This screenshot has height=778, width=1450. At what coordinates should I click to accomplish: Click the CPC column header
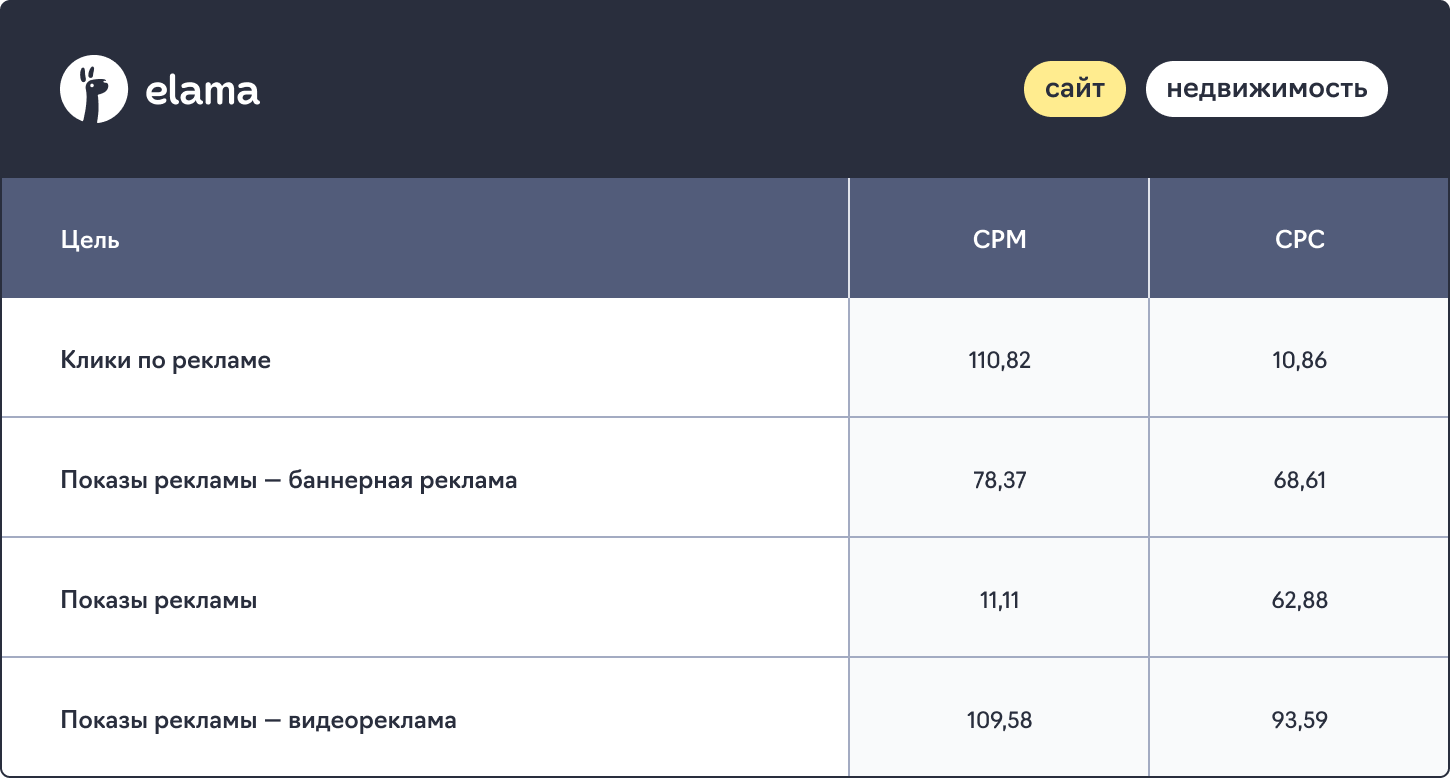coord(1300,239)
